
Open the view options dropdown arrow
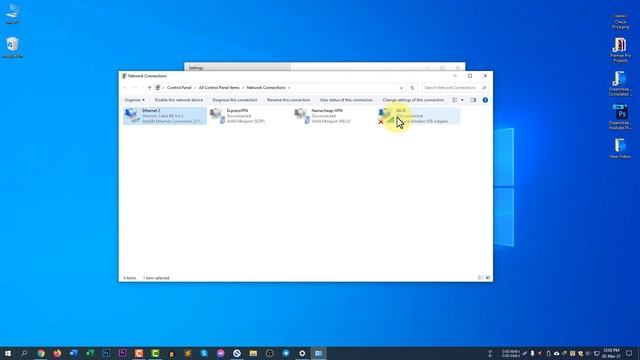click(x=462, y=100)
